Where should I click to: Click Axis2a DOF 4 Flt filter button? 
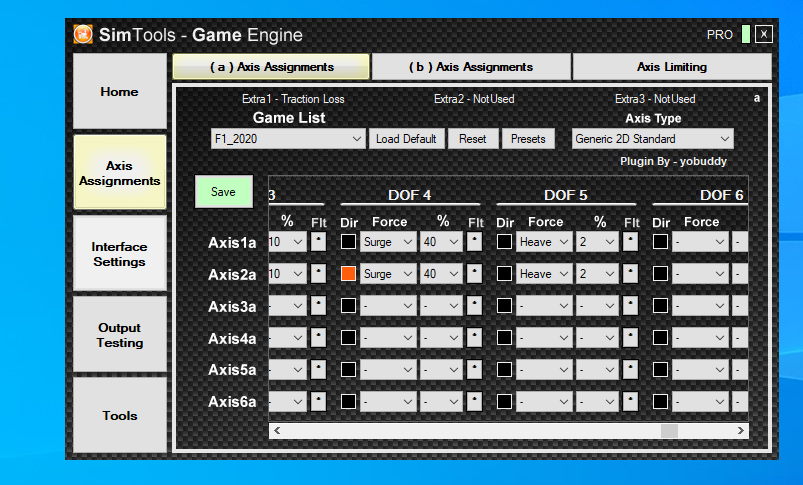tap(475, 273)
